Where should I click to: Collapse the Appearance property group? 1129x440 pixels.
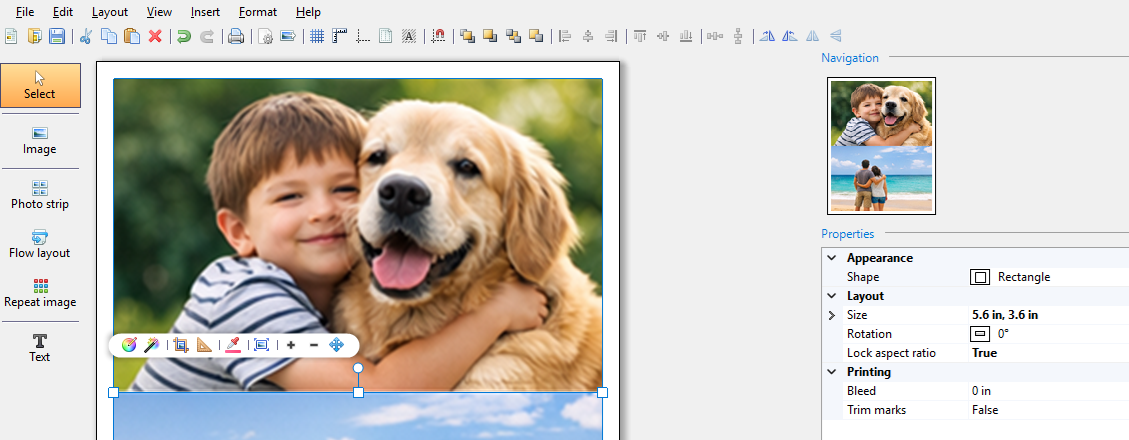pos(832,258)
